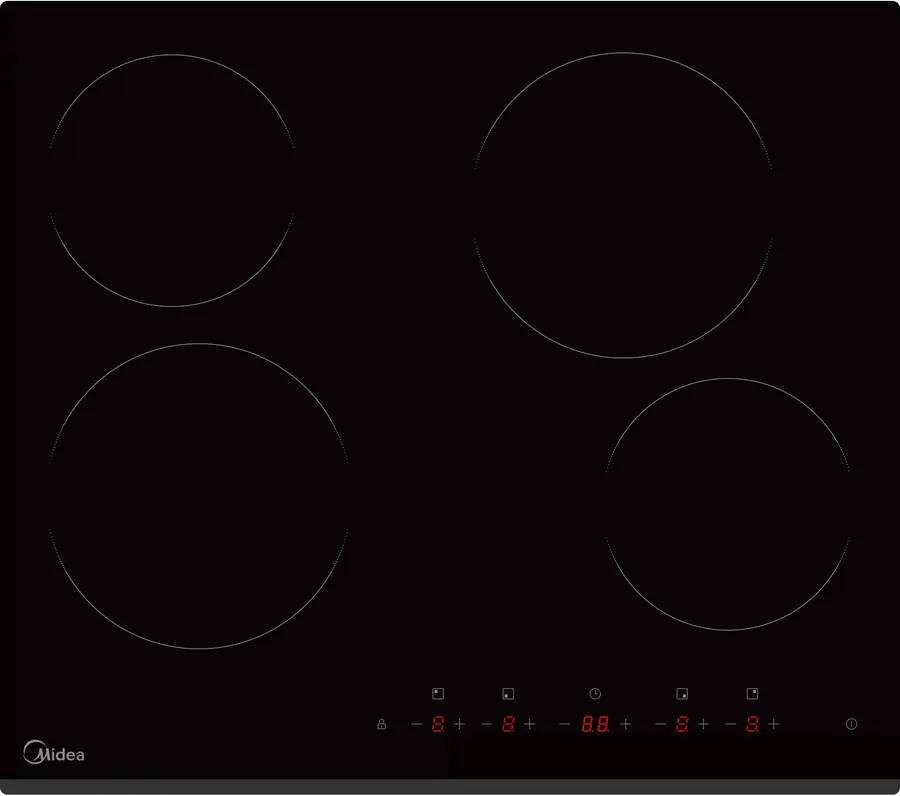The height and width of the screenshot is (796, 900).
Task: Tap the power on/off icon
Action: pos(851,724)
